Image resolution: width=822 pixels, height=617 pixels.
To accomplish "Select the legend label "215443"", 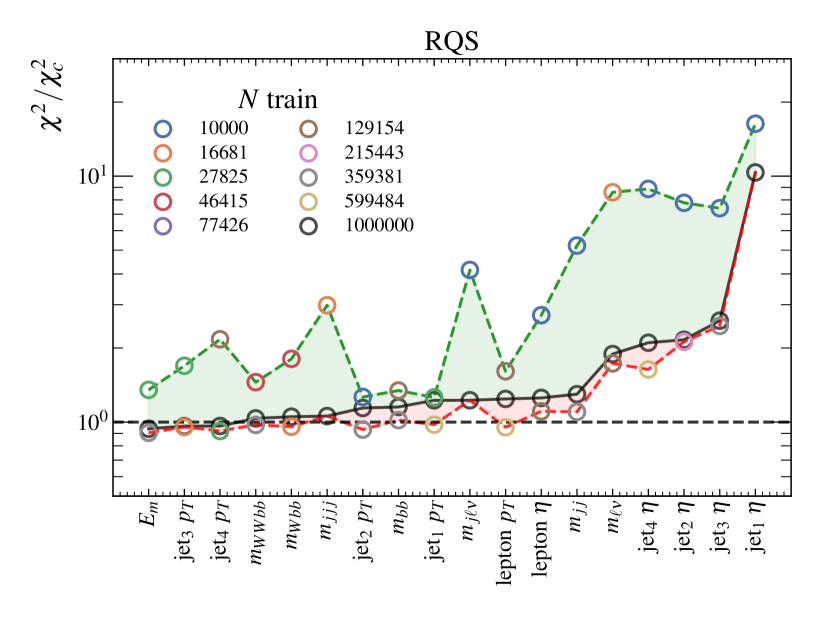I will pyautogui.click(x=374, y=152).
